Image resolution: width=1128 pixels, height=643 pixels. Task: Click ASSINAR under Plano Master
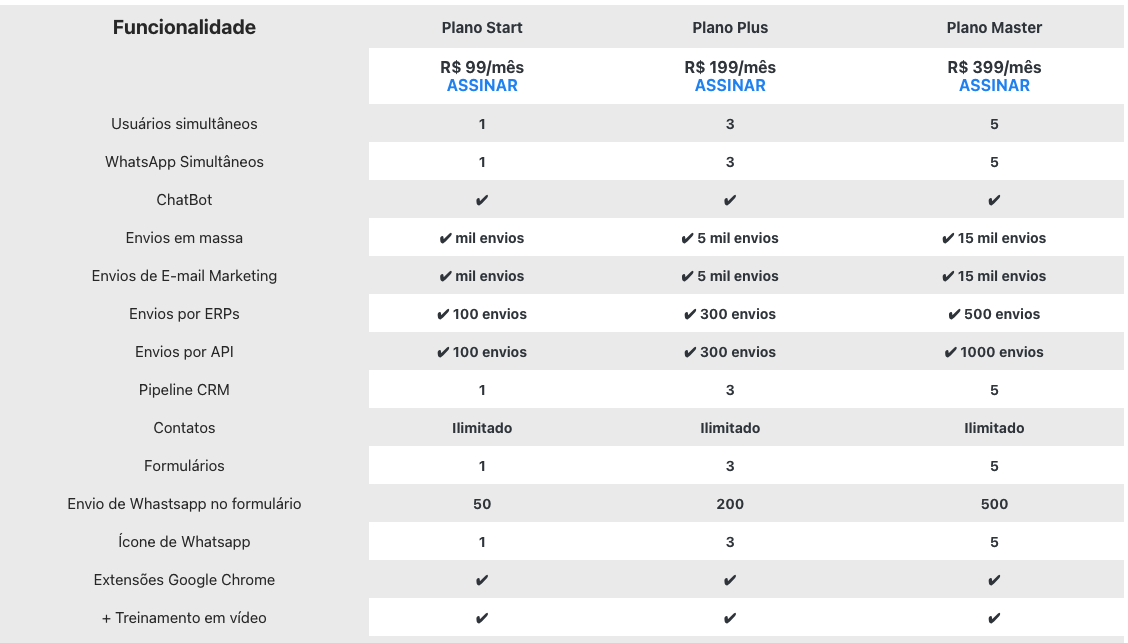[994, 86]
